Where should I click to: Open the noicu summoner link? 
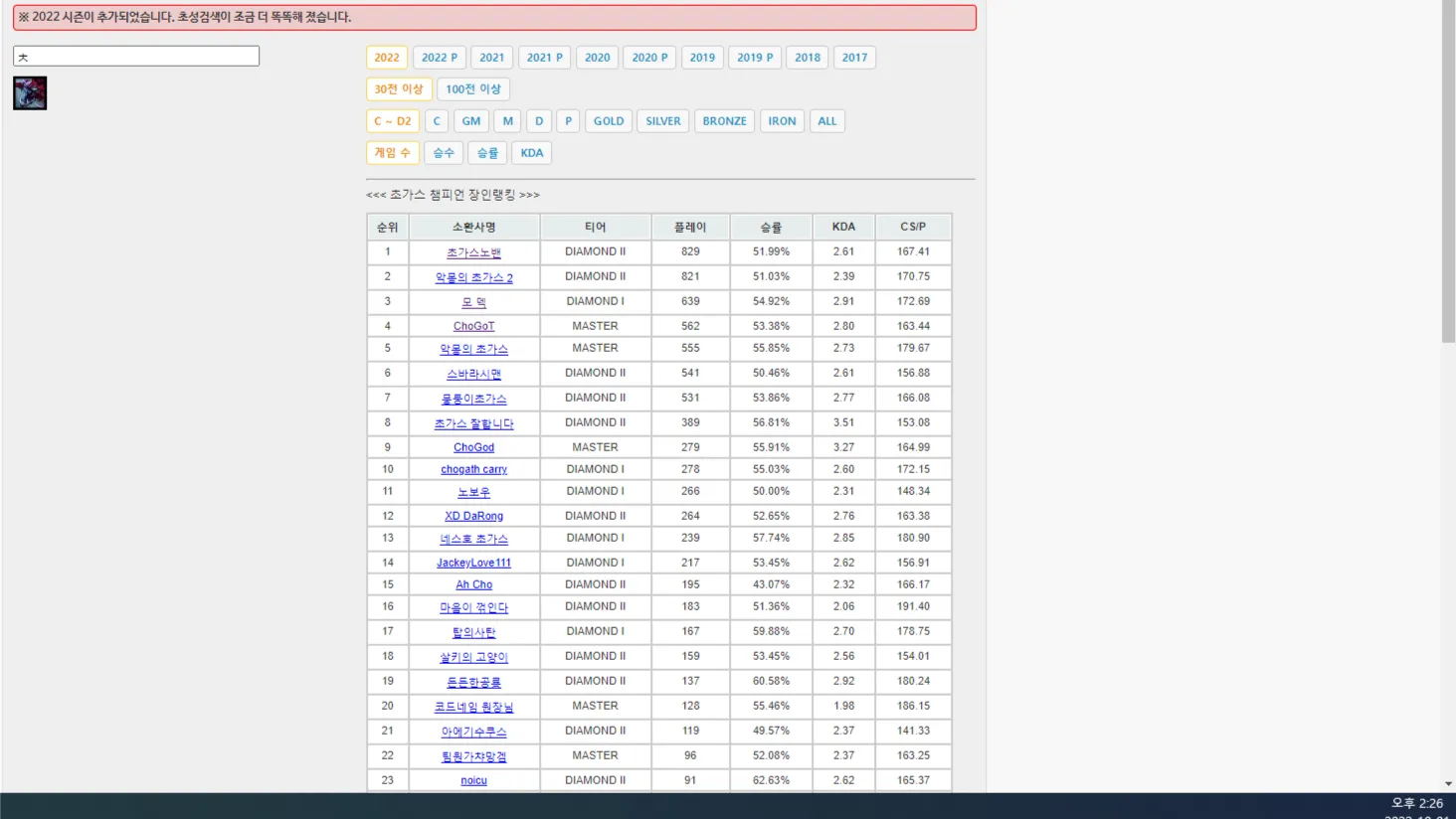point(474,780)
